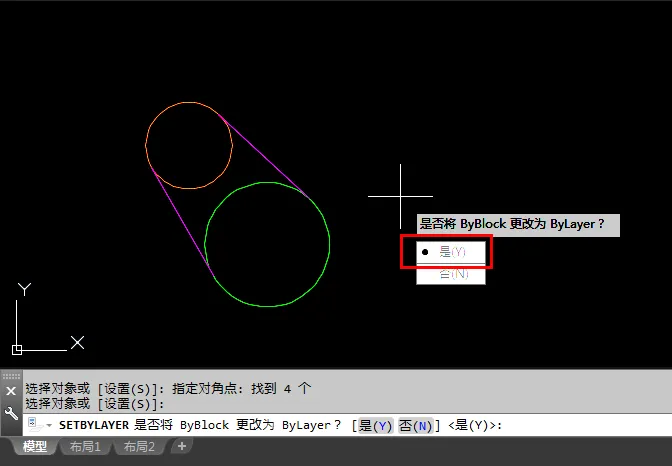Image resolution: width=672 pixels, height=466 pixels.
Task: Open the command line customize wrench
Action: click(x=11, y=413)
